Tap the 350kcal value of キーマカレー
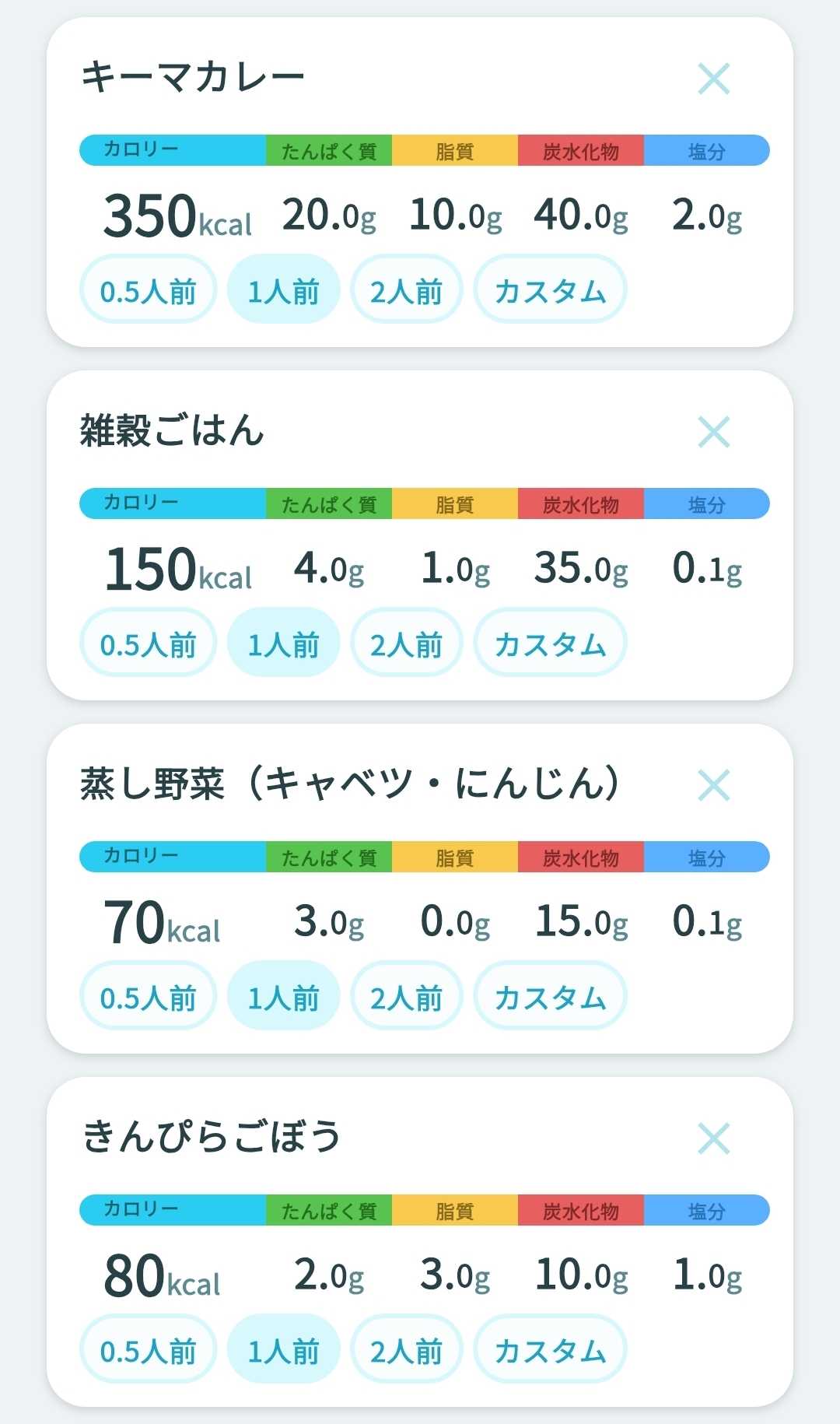 coord(178,216)
